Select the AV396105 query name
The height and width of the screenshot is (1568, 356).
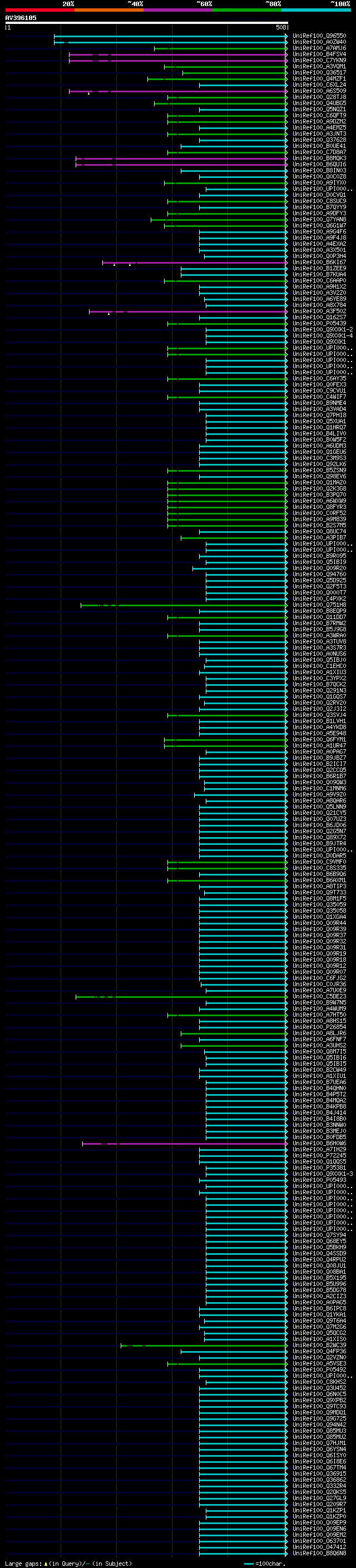click(x=21, y=18)
